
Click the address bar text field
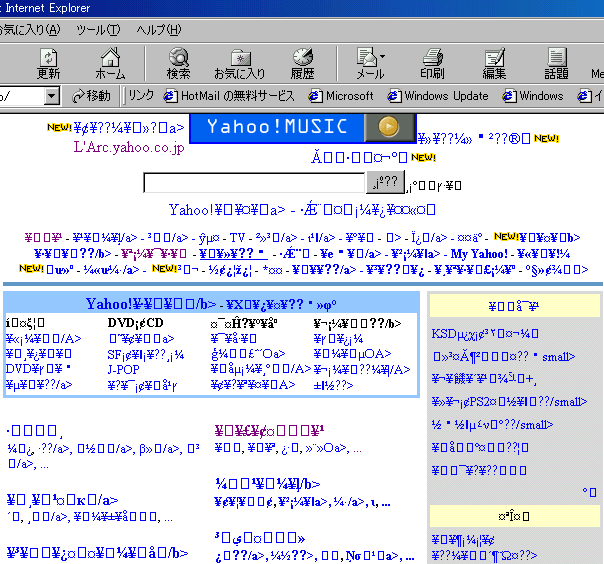pos(22,96)
